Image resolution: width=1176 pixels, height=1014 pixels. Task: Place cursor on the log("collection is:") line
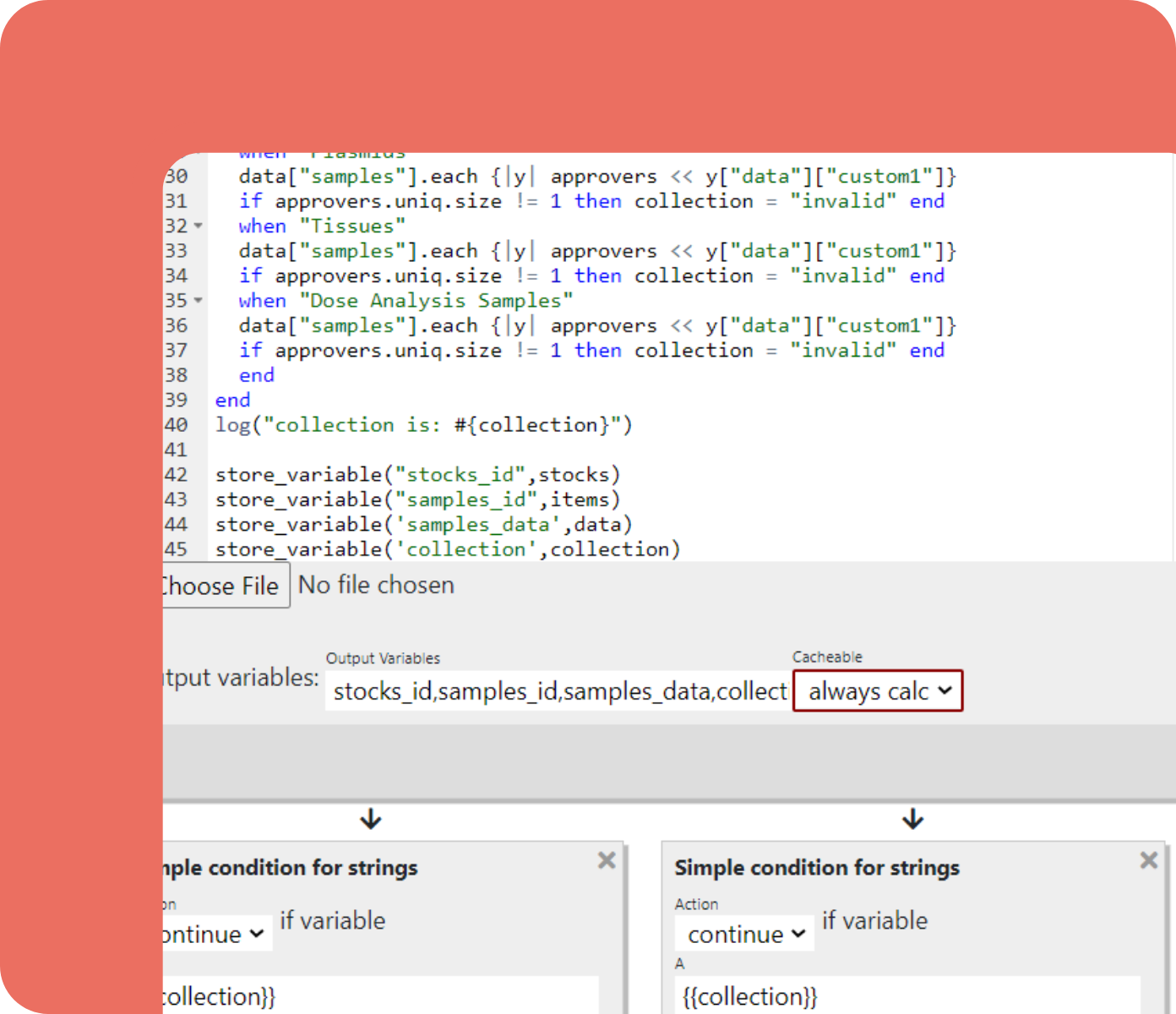422,424
